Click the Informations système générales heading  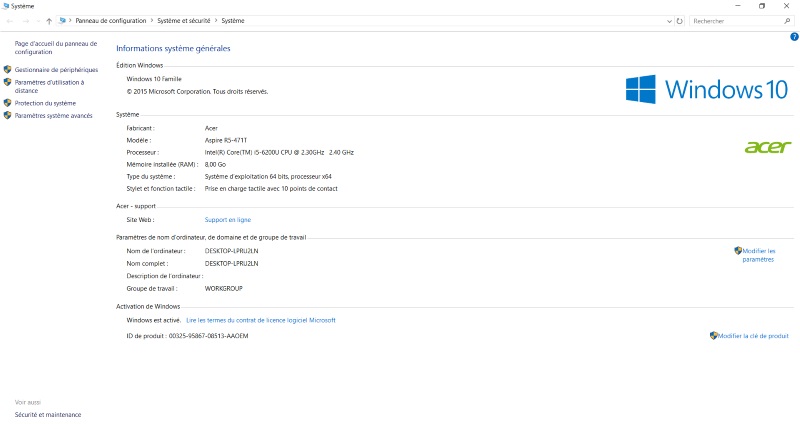point(173,48)
